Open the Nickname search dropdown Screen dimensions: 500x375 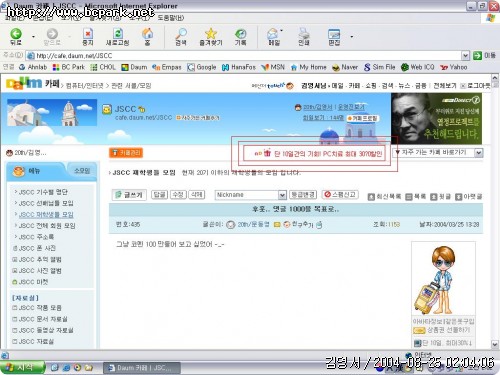point(282,195)
